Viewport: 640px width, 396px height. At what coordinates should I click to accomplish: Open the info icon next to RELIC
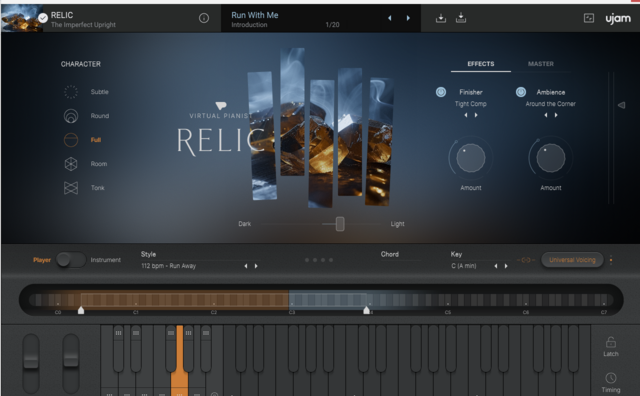click(x=204, y=18)
